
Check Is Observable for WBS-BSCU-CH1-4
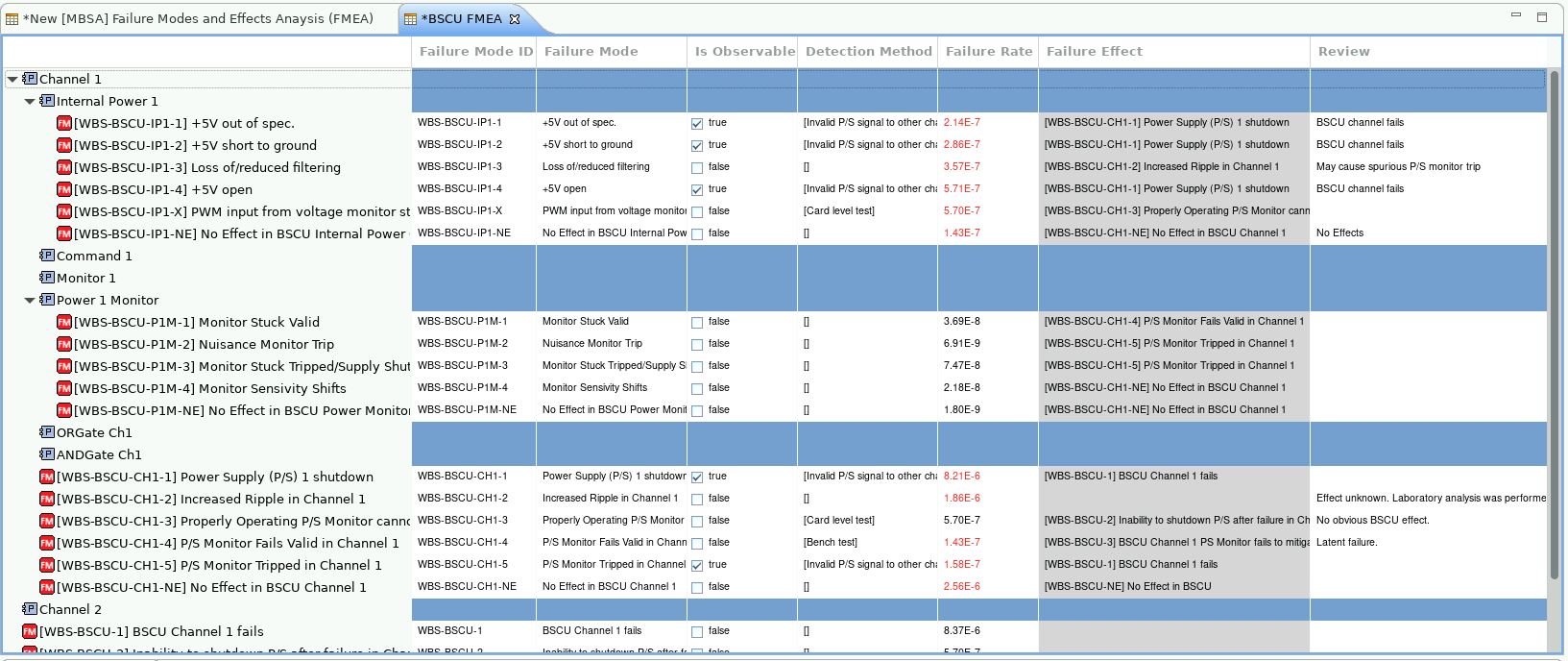click(697, 544)
